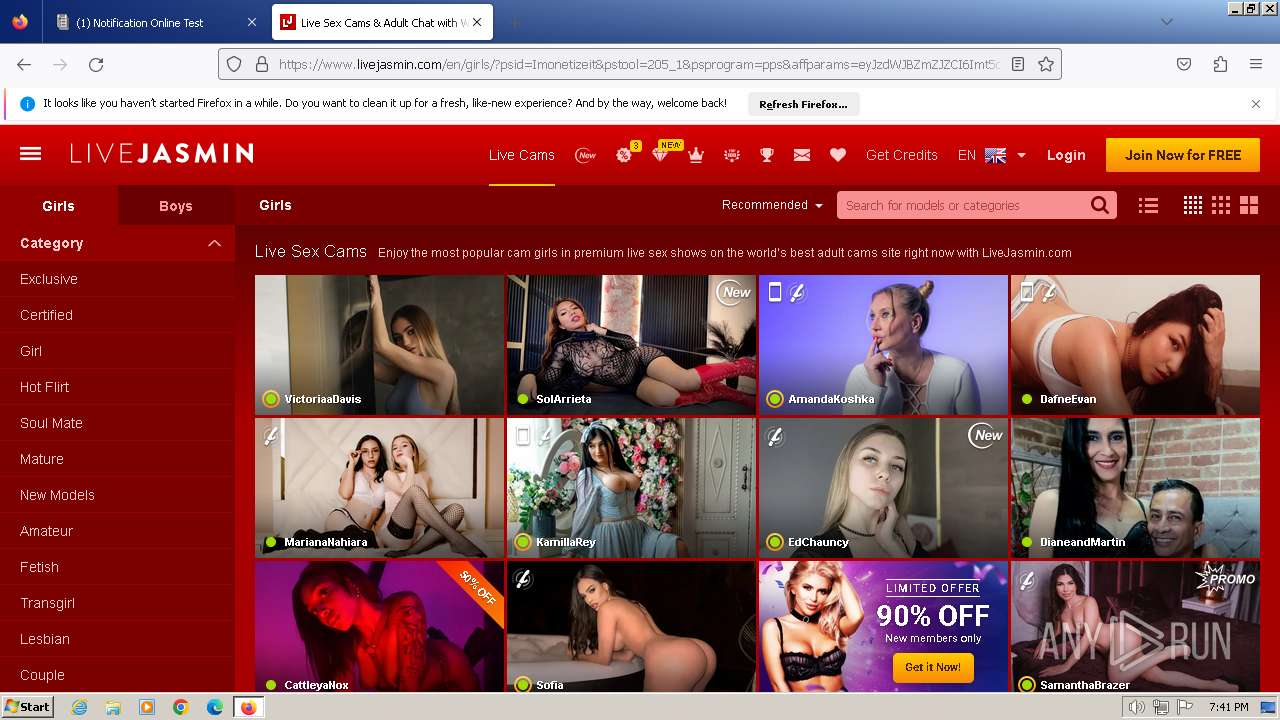Image resolution: width=1280 pixels, height=720 pixels.
Task: Expand the Recommended sort dropdown
Action: coord(772,205)
